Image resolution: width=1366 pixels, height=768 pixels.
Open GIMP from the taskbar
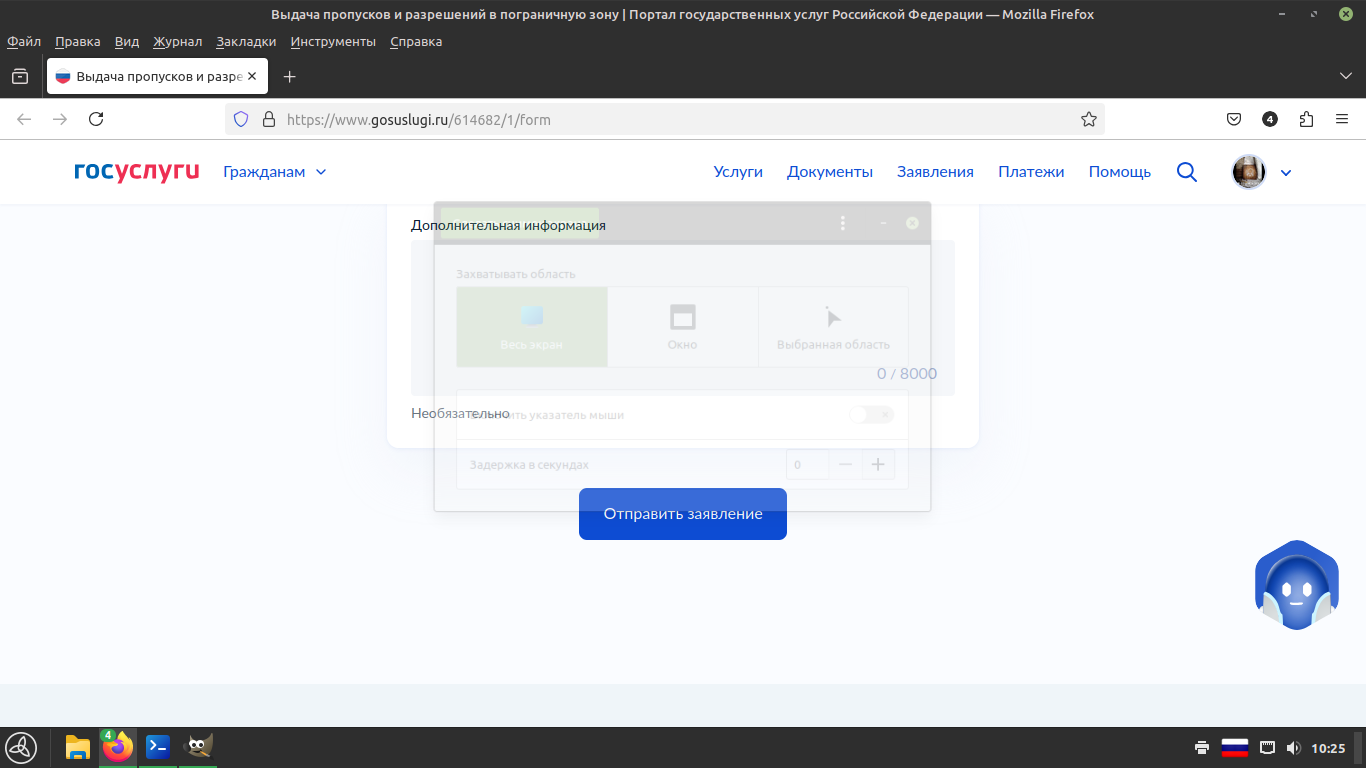pos(198,747)
